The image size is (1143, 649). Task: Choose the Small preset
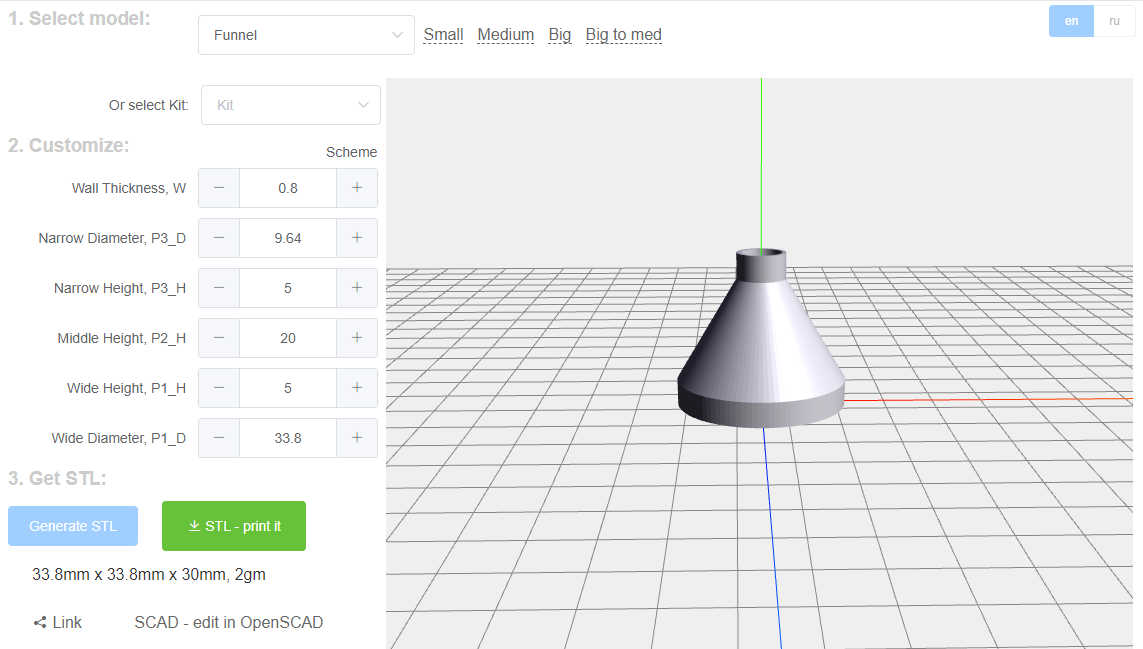tap(443, 35)
